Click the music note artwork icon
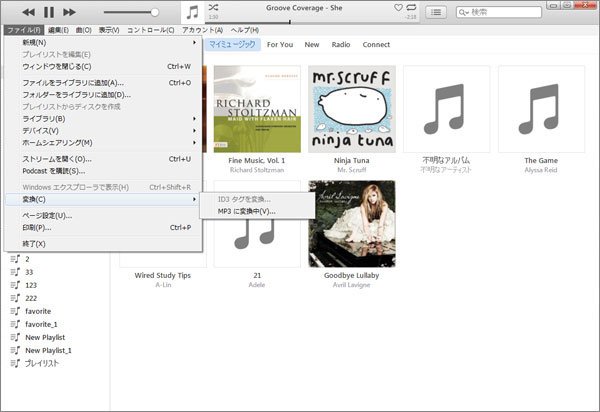Viewport: 600px width, 412px height. 192,12
